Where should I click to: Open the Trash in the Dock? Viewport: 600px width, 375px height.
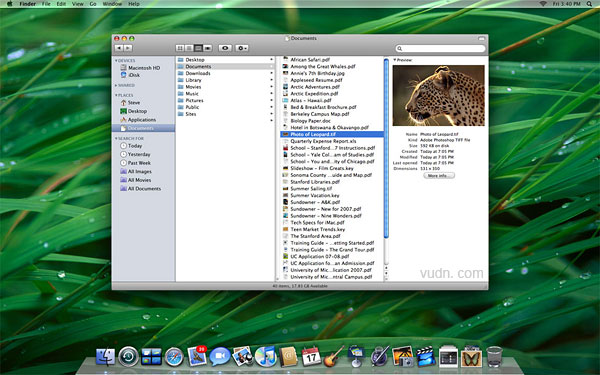pos(494,356)
